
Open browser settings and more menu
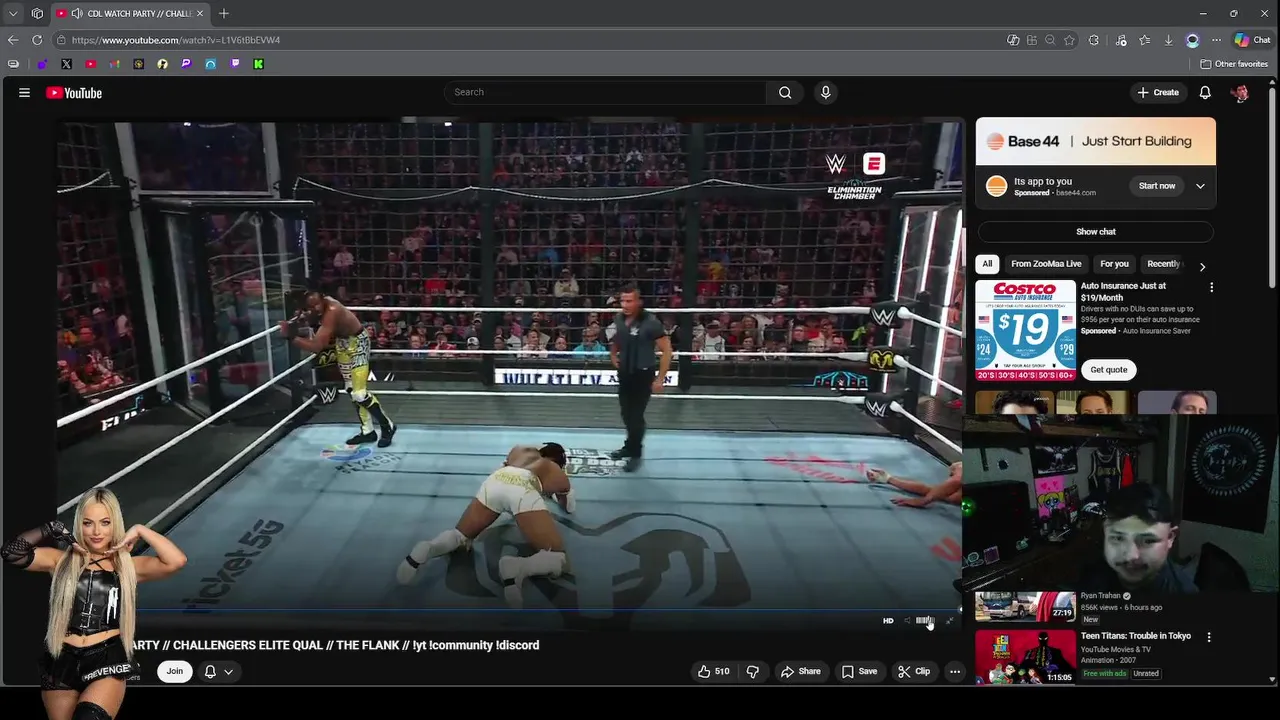(x=1216, y=40)
